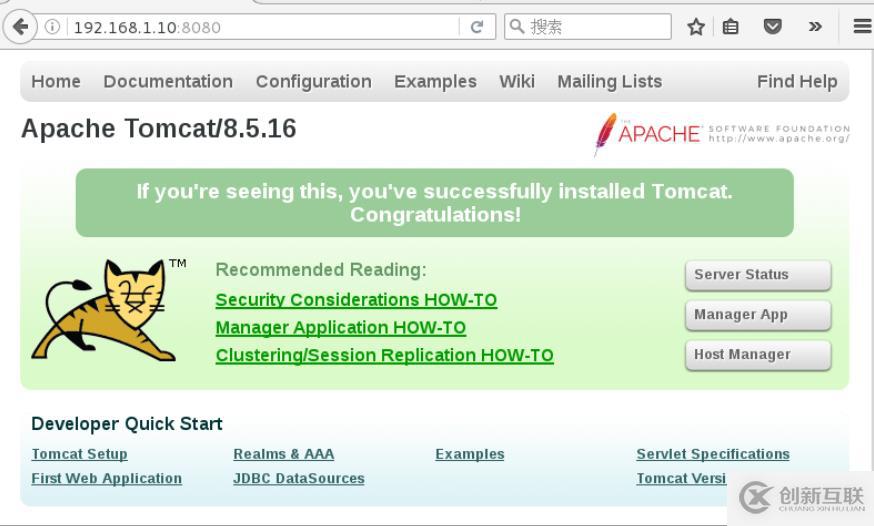Viewport: 874px width, 526px height.
Task: Click the magnifier icon in search box
Action: 517,26
